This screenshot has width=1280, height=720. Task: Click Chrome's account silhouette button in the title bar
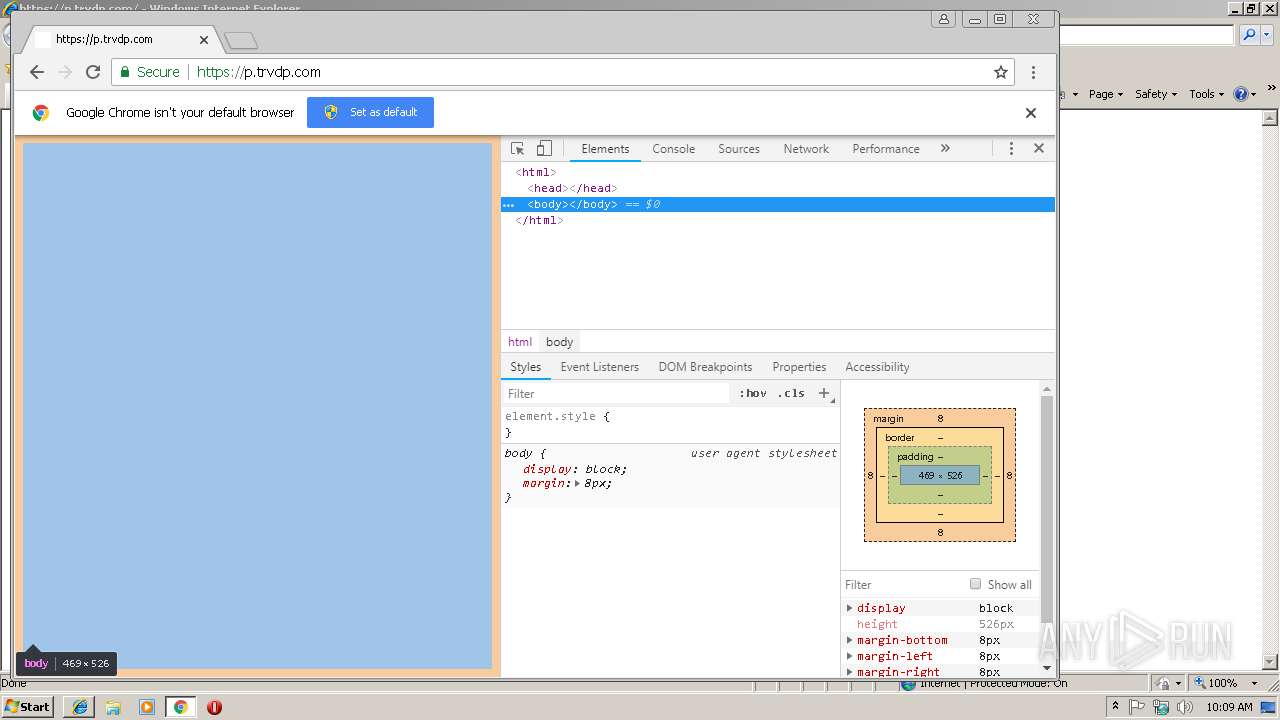coord(943,19)
